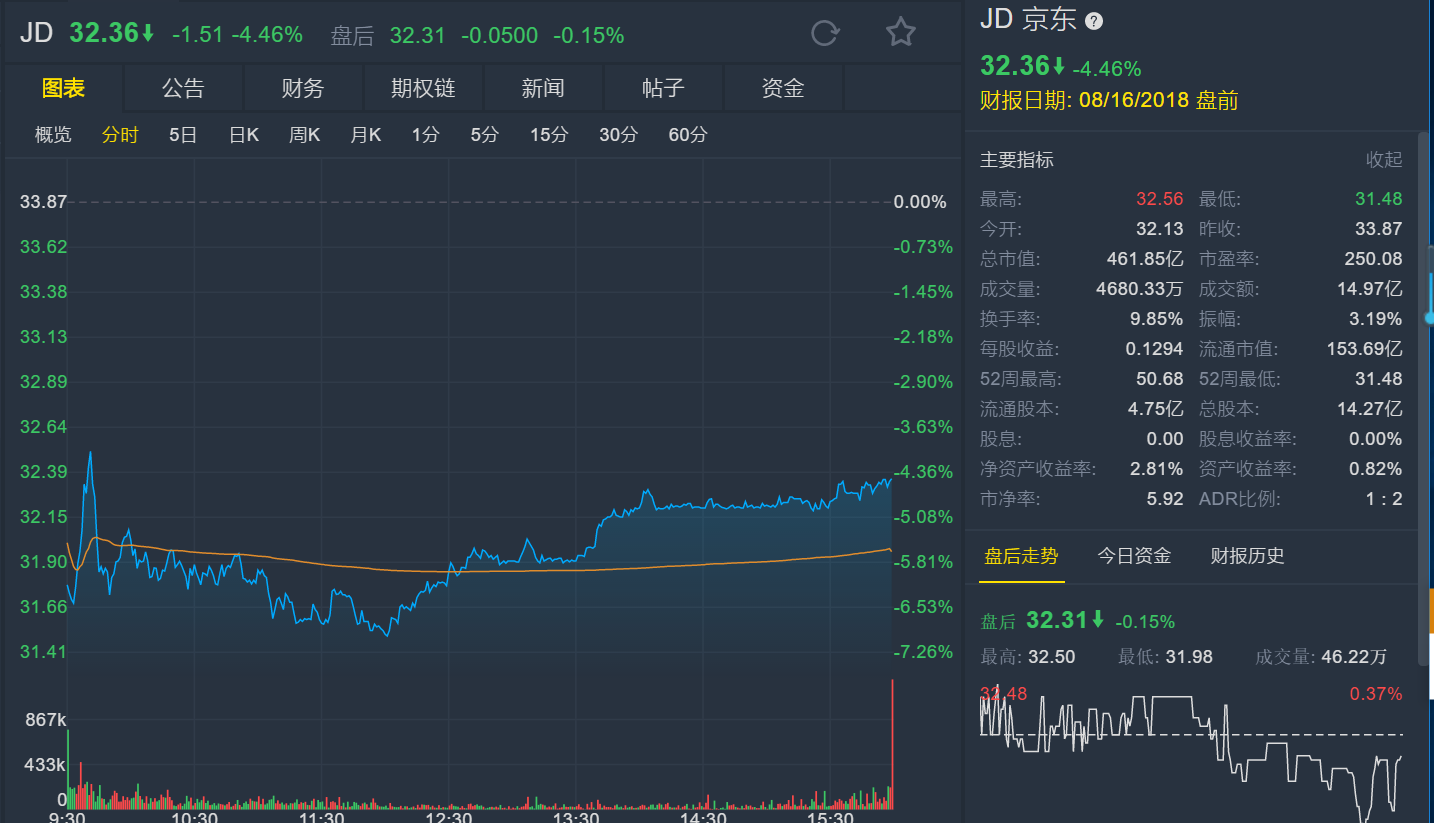Image resolution: width=1434 pixels, height=823 pixels.
Task: Click the 换手率 value 9.85%
Action: [1156, 319]
